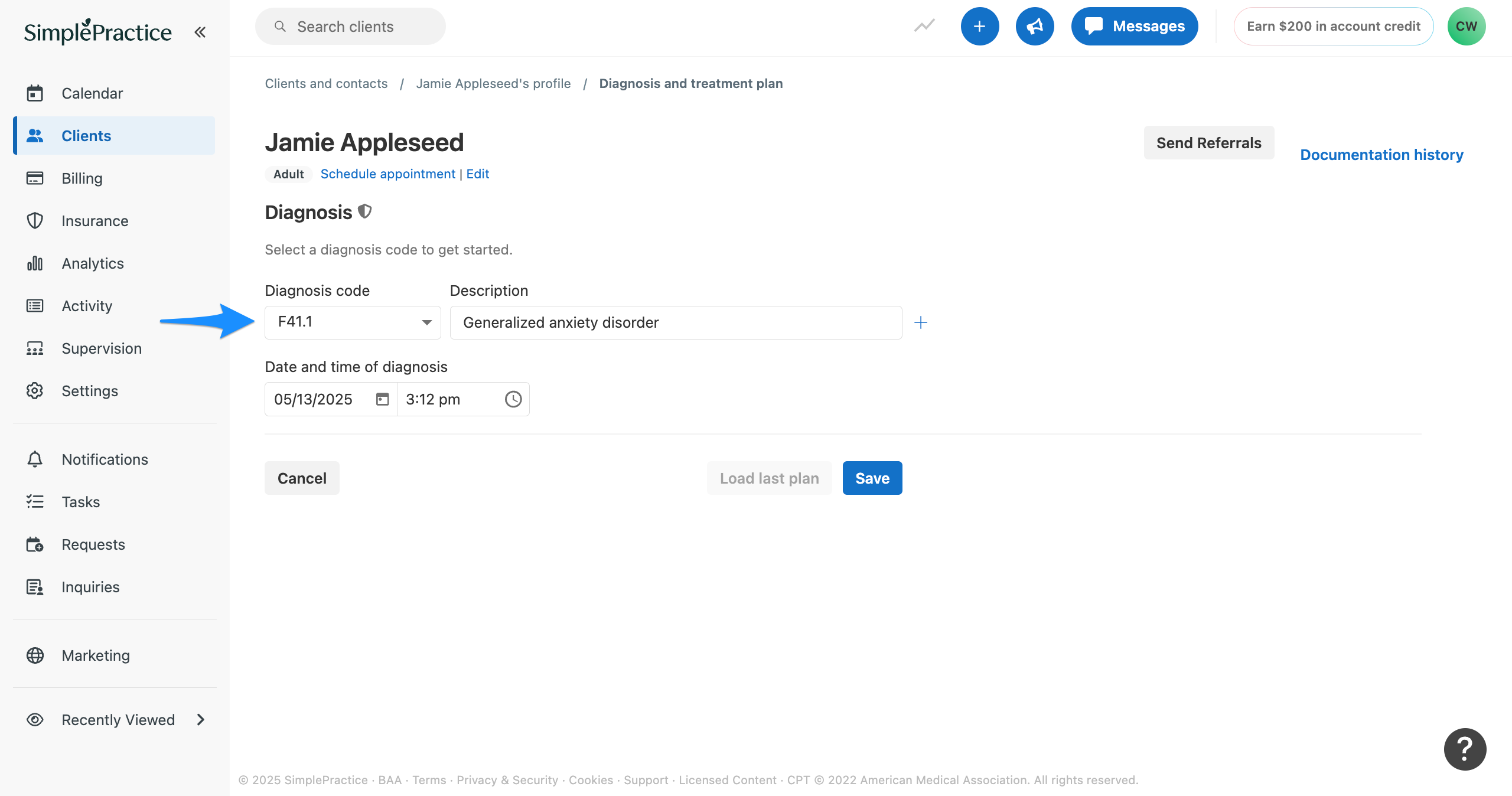Open the Billing section
This screenshot has width=1512, height=796.
click(114, 178)
